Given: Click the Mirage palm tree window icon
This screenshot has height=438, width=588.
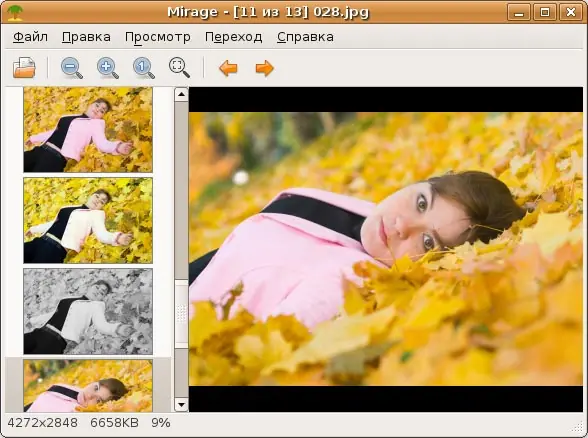Looking at the screenshot, I should click(x=15, y=12).
